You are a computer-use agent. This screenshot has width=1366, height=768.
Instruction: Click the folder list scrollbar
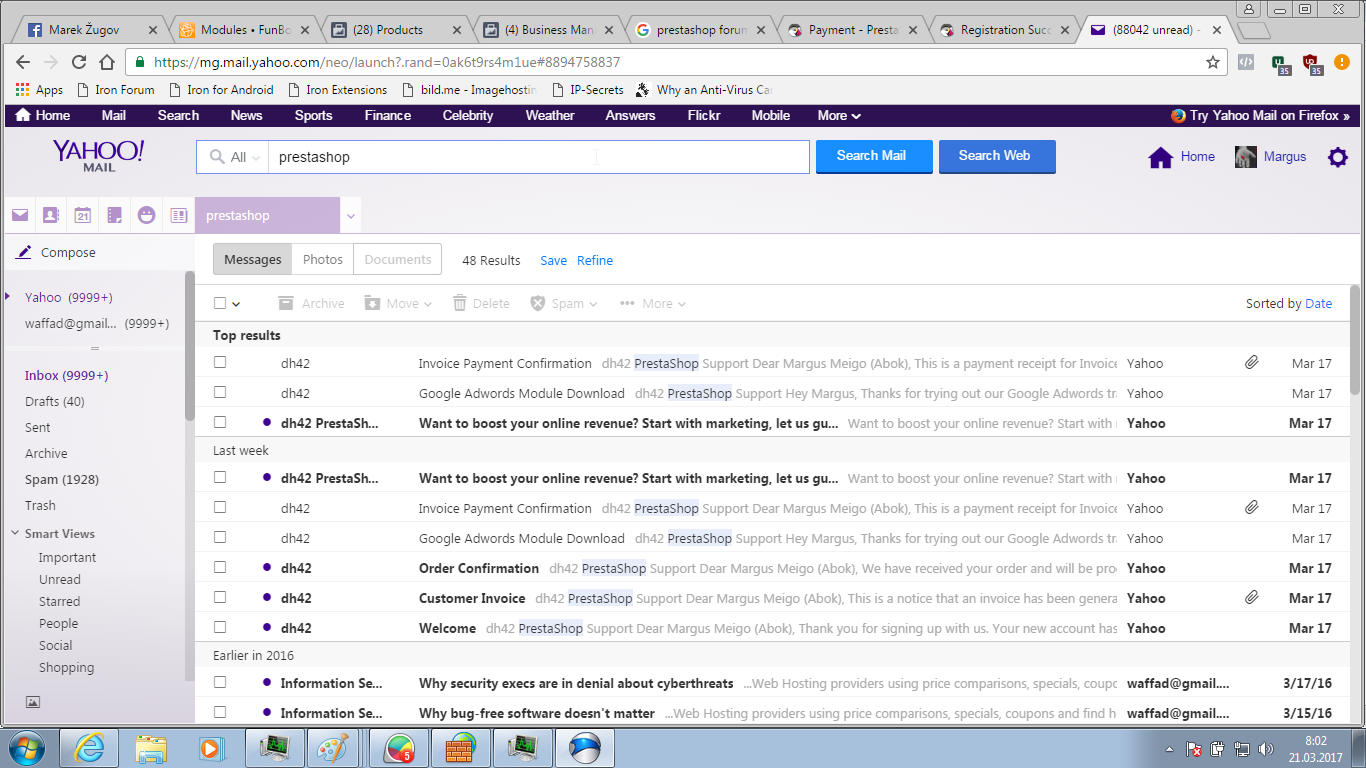[190, 346]
